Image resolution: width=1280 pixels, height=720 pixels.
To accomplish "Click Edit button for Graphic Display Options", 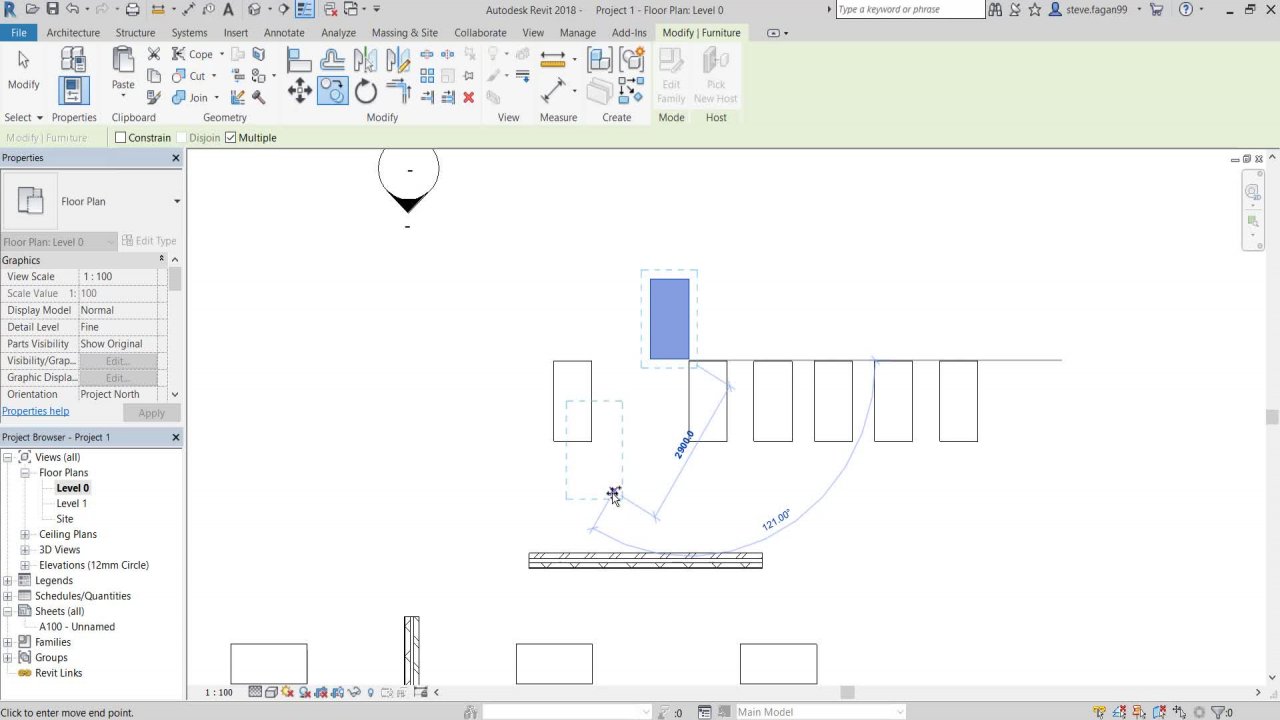I will pos(118,378).
